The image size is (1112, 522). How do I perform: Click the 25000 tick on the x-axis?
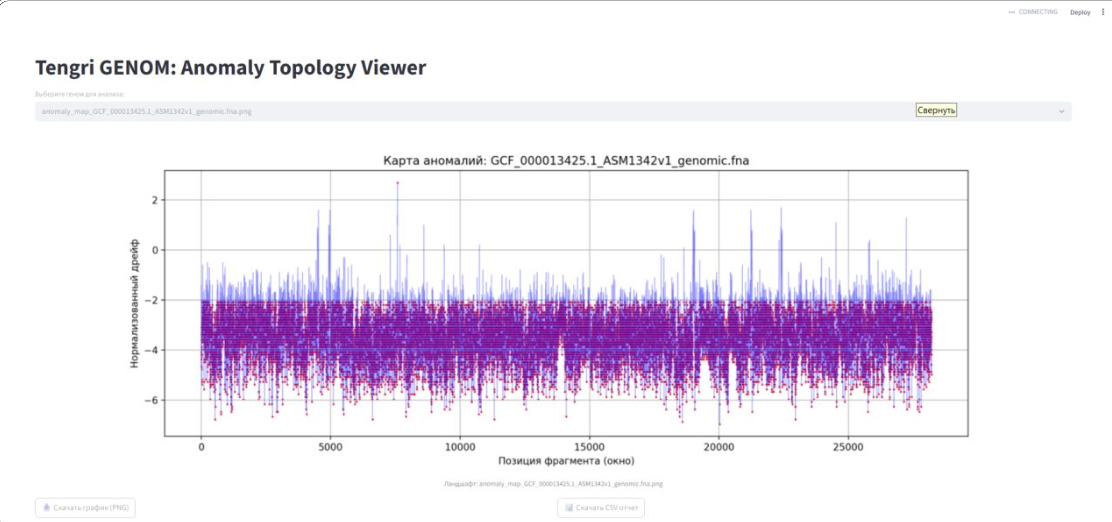tap(848, 448)
